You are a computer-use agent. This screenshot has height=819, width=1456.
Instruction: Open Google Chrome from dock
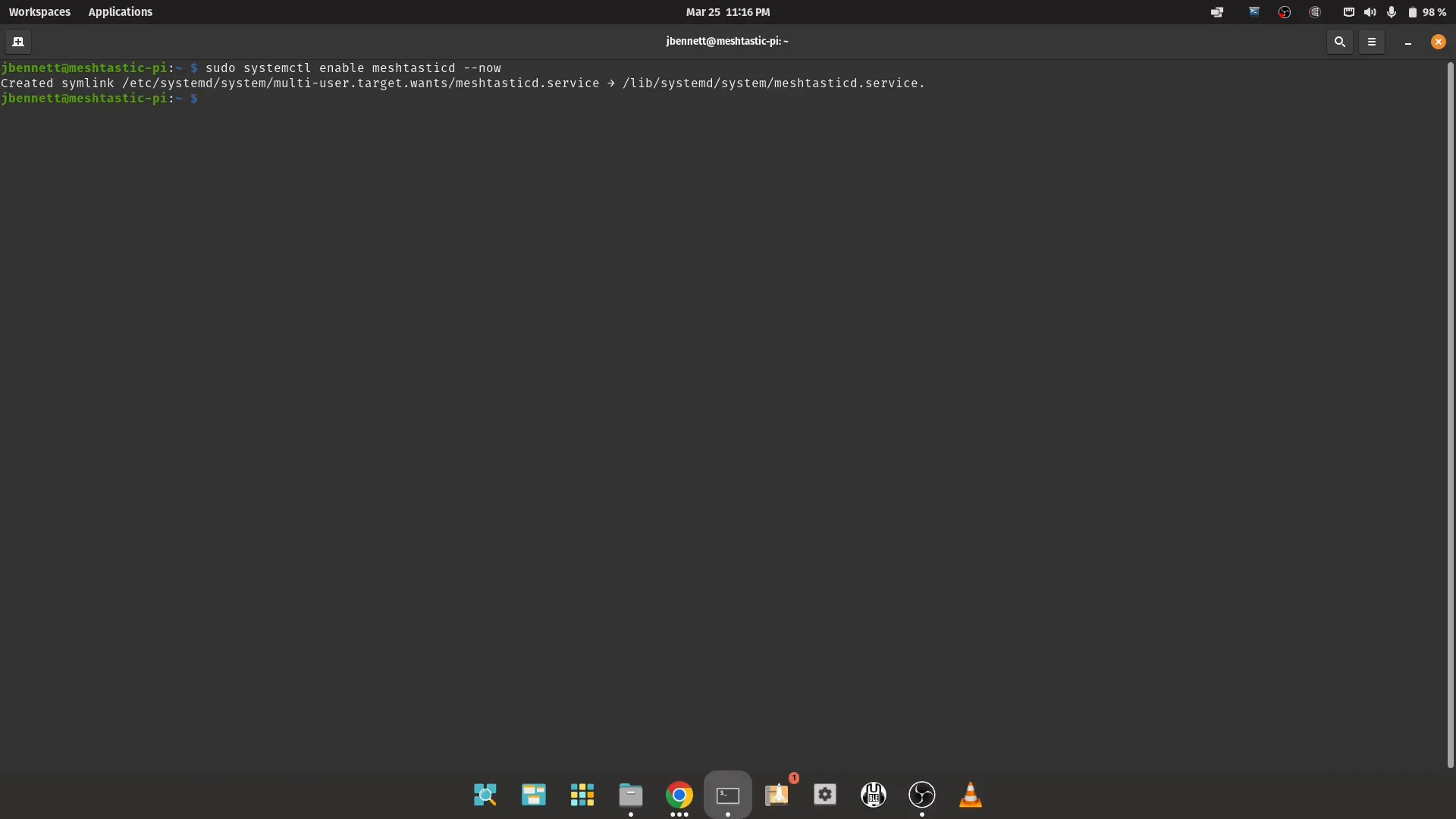click(679, 795)
